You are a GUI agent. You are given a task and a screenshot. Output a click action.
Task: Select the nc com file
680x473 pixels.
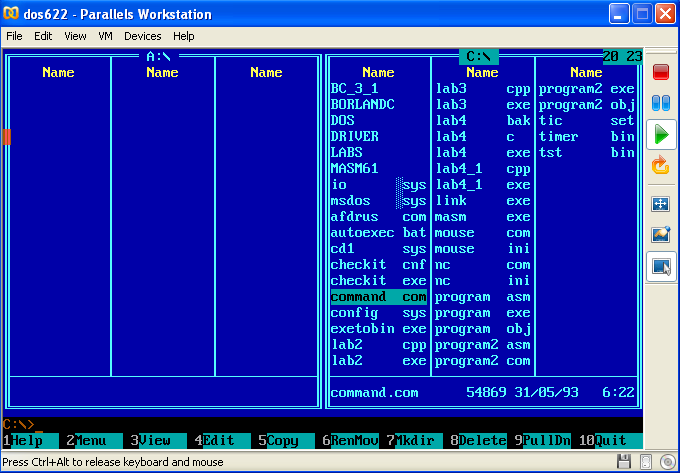tap(483, 265)
